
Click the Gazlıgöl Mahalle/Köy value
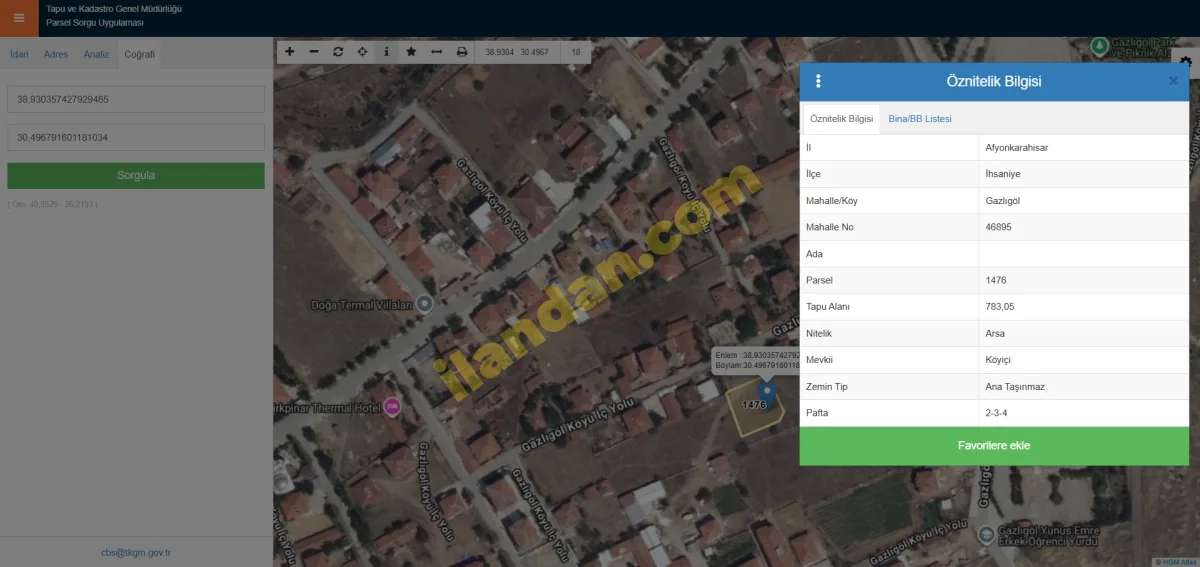1084,200
